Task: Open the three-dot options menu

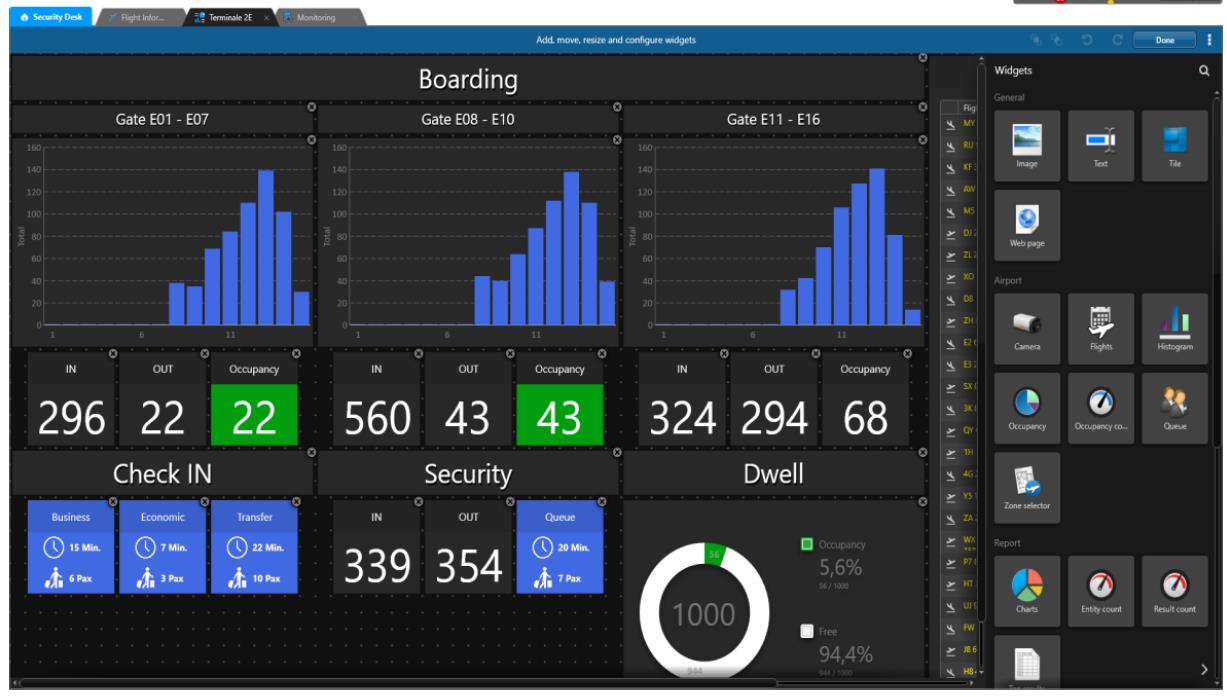Action: (x=1208, y=40)
